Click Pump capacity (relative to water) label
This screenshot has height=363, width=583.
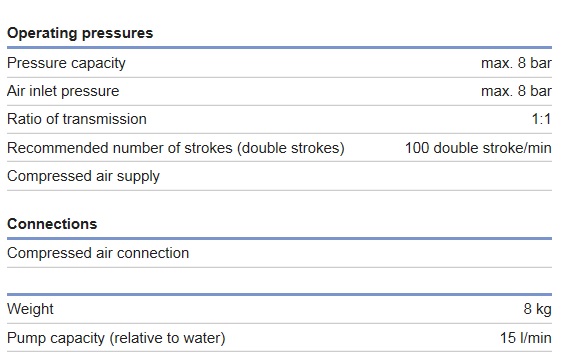click(x=116, y=338)
